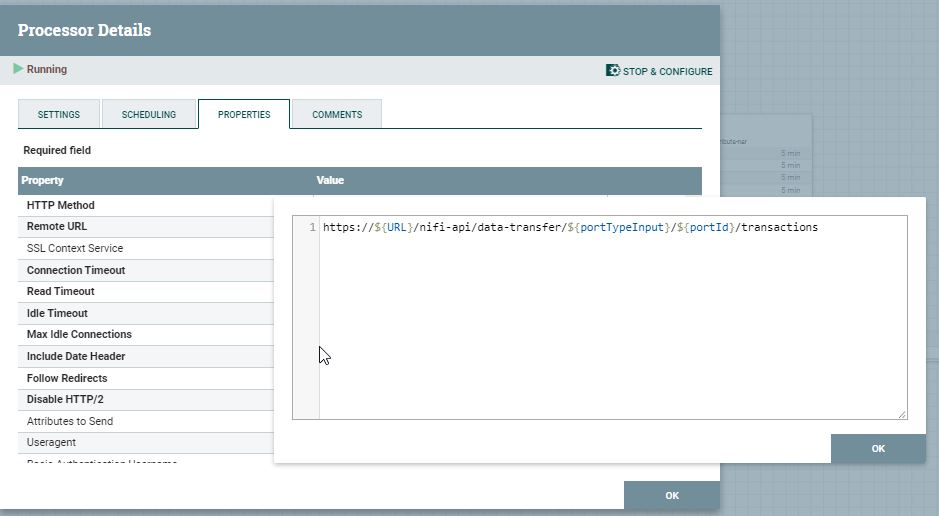
Task: Click line number 1 in the editor gutter
Action: coord(313,227)
